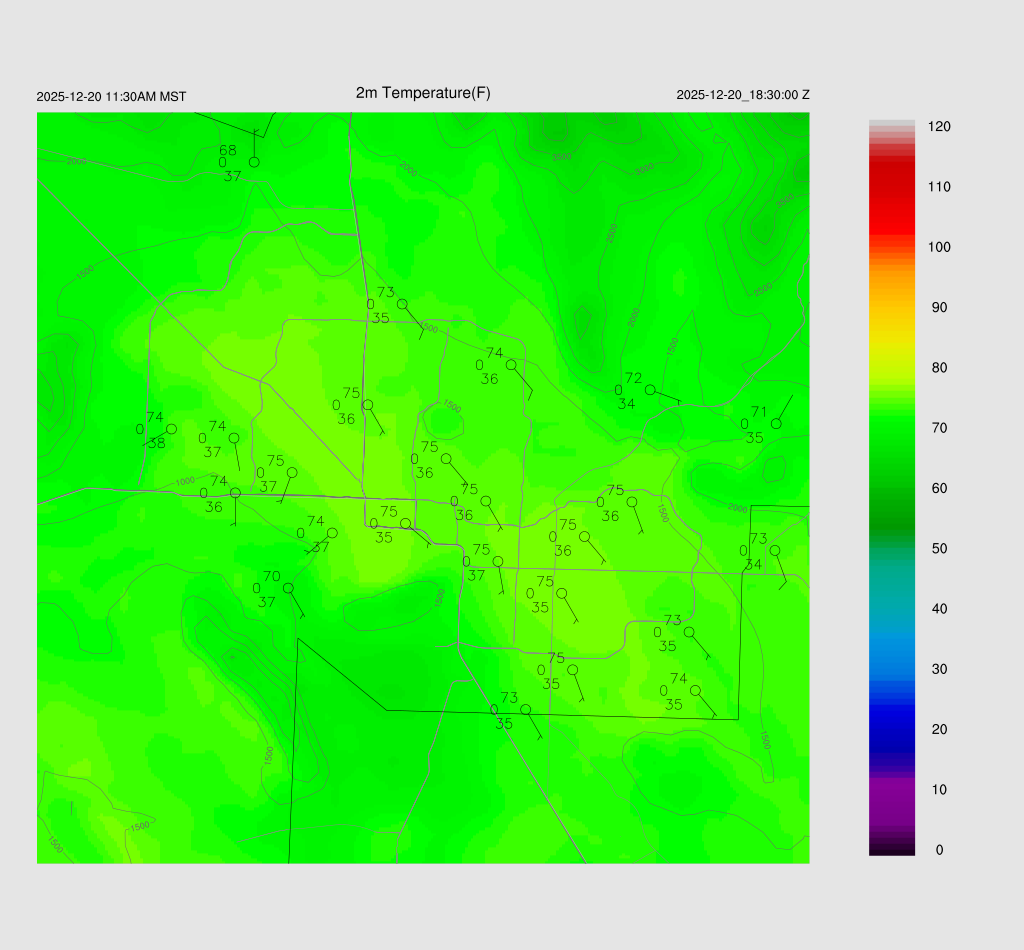The height and width of the screenshot is (950, 1024).
Task: Click the 1000 elevation contour label
Action: (x=185, y=482)
